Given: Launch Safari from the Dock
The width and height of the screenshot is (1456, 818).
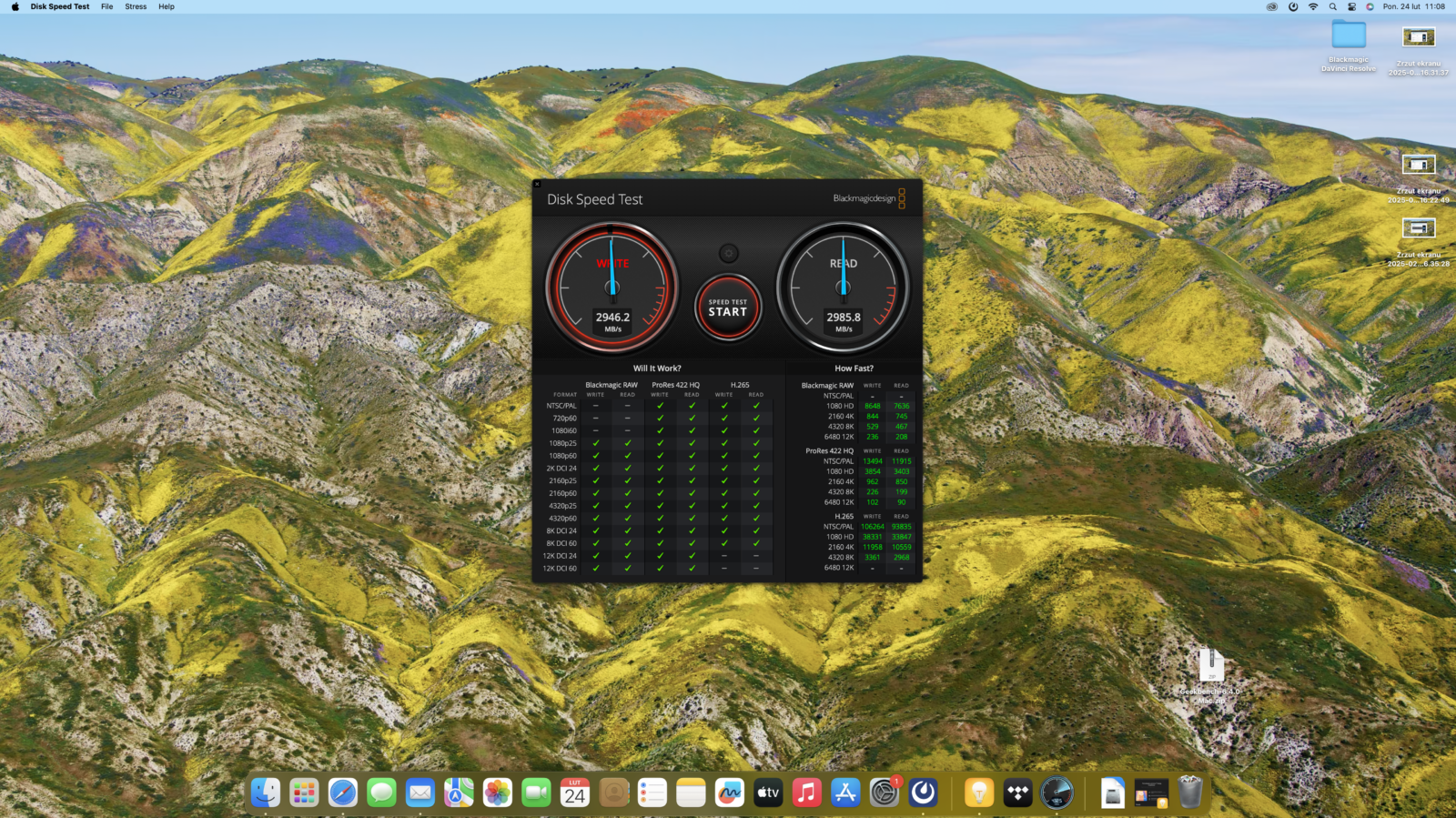Looking at the screenshot, I should pos(343,793).
